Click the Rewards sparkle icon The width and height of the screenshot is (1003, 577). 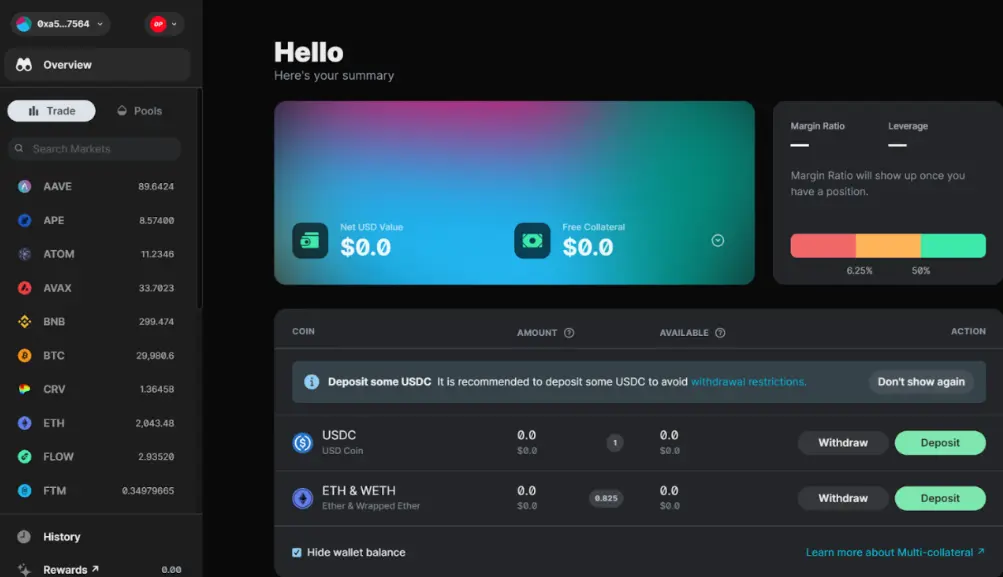pyautogui.click(x=24, y=569)
